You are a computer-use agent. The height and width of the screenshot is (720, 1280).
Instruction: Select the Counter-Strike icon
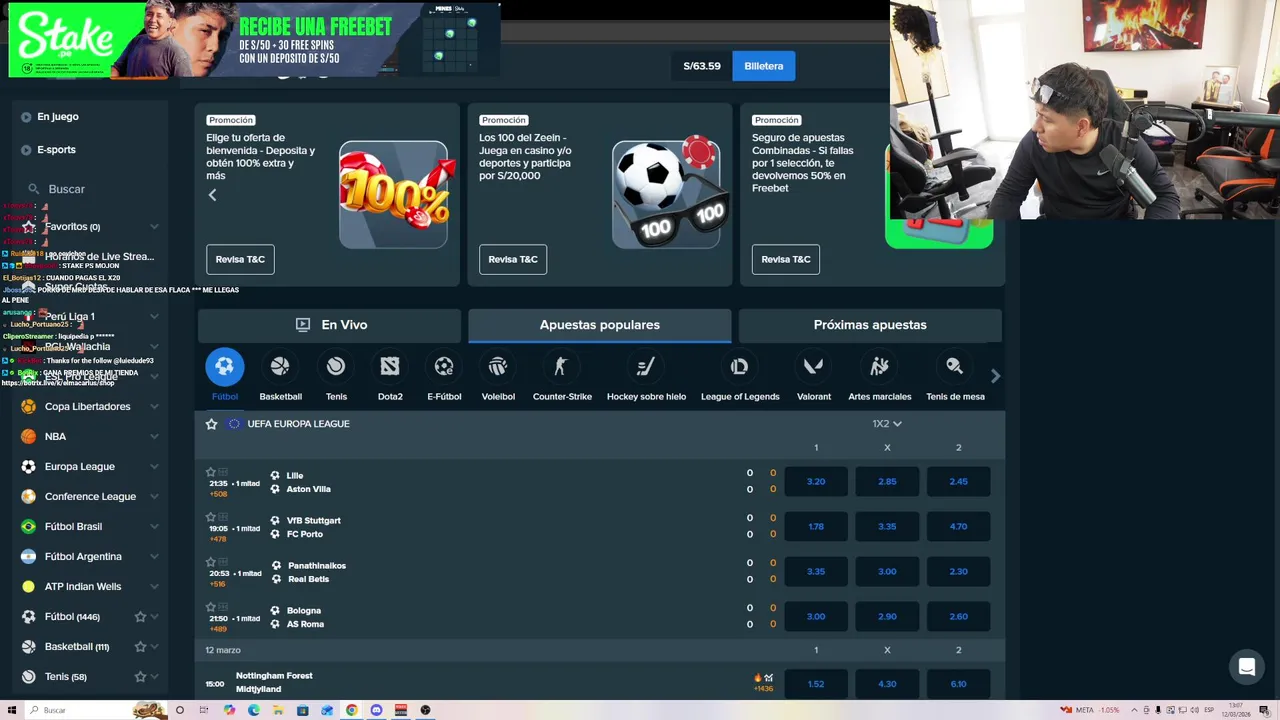click(561, 367)
